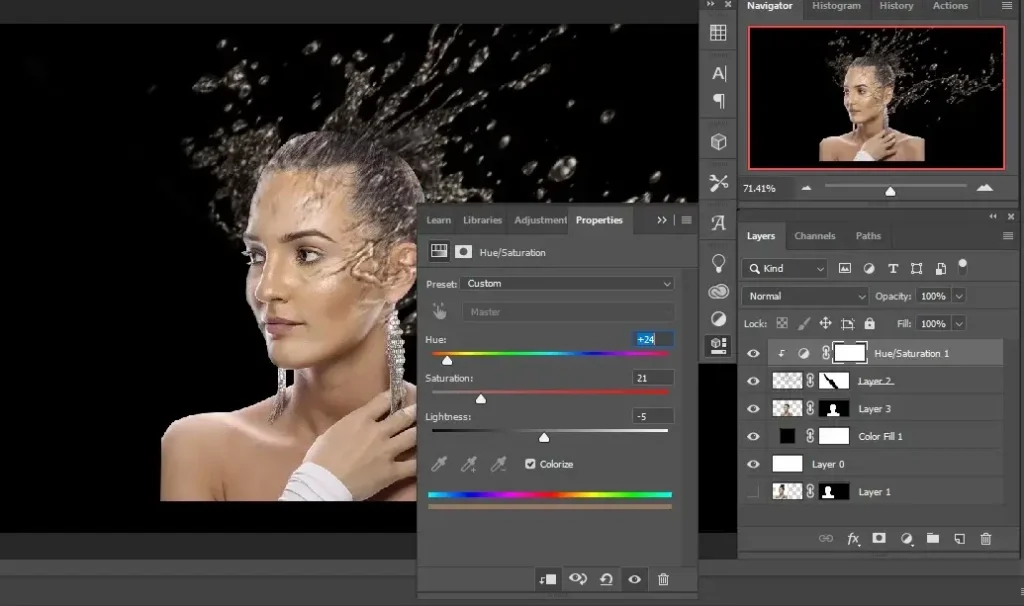Delete the adjustment layer via Properties trash button
Image resolution: width=1024 pixels, height=606 pixels.
663,580
